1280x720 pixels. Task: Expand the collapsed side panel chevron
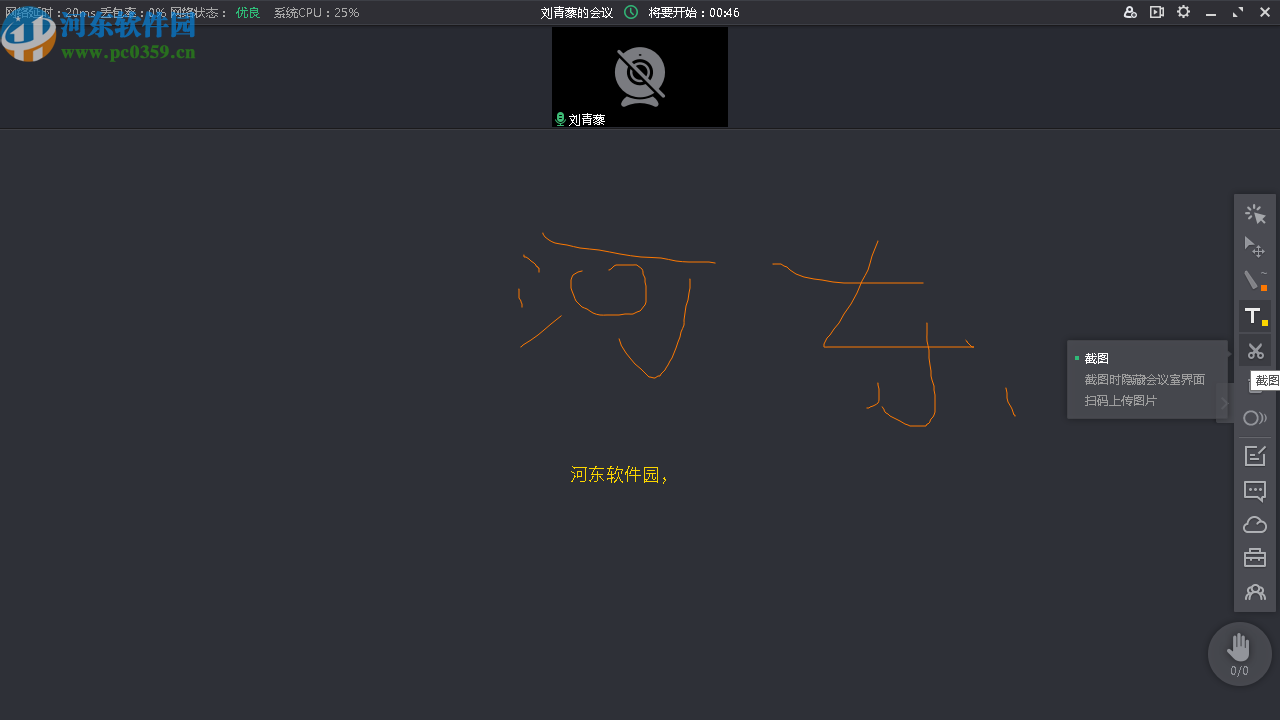click(1225, 401)
